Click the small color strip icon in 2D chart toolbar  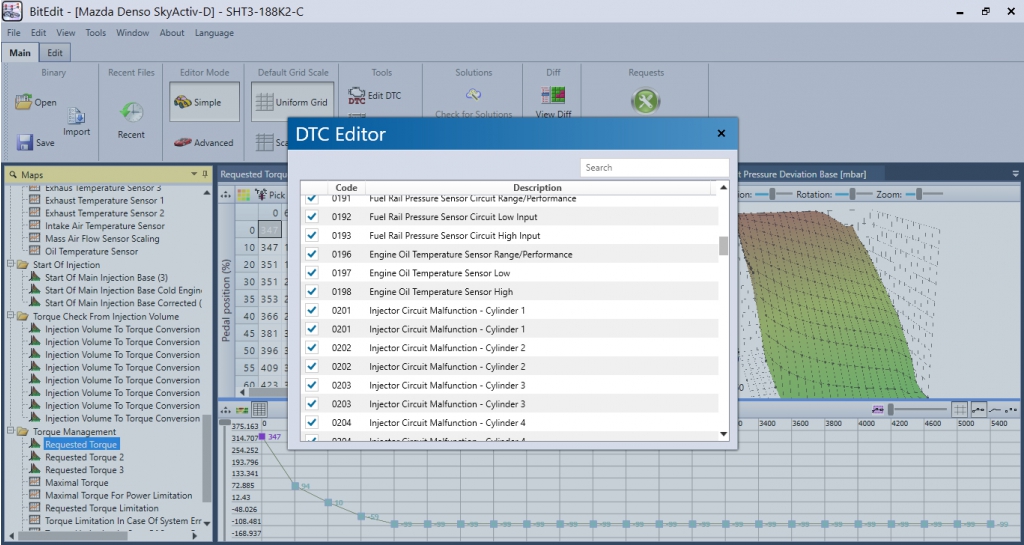[242, 409]
